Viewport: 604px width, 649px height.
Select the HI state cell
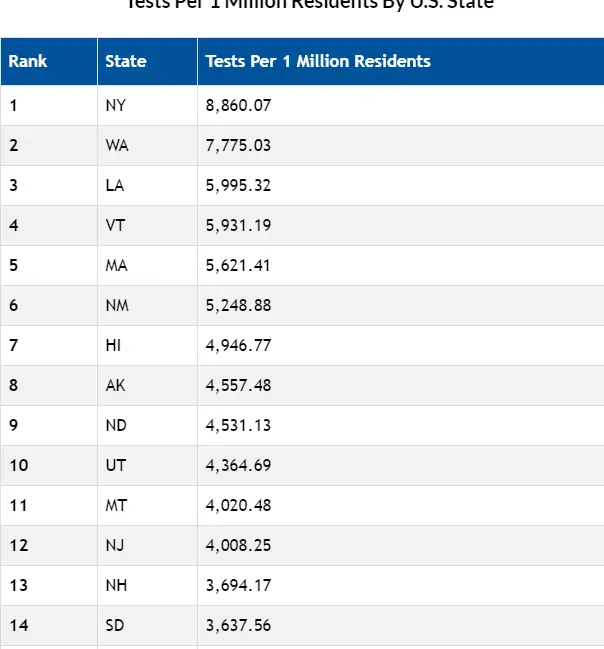[x=113, y=345]
